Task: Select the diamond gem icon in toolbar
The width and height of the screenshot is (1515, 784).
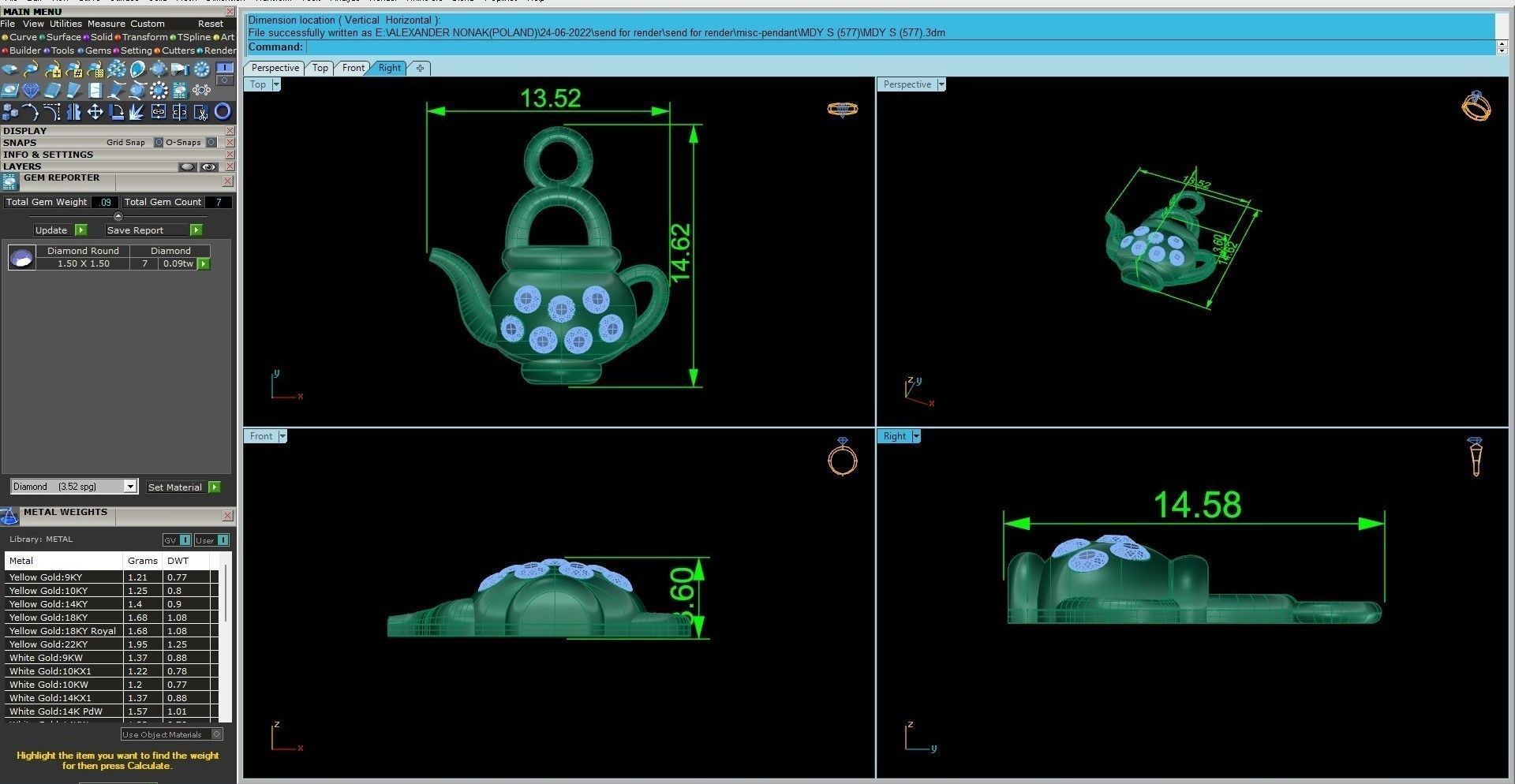Action: pos(31,91)
